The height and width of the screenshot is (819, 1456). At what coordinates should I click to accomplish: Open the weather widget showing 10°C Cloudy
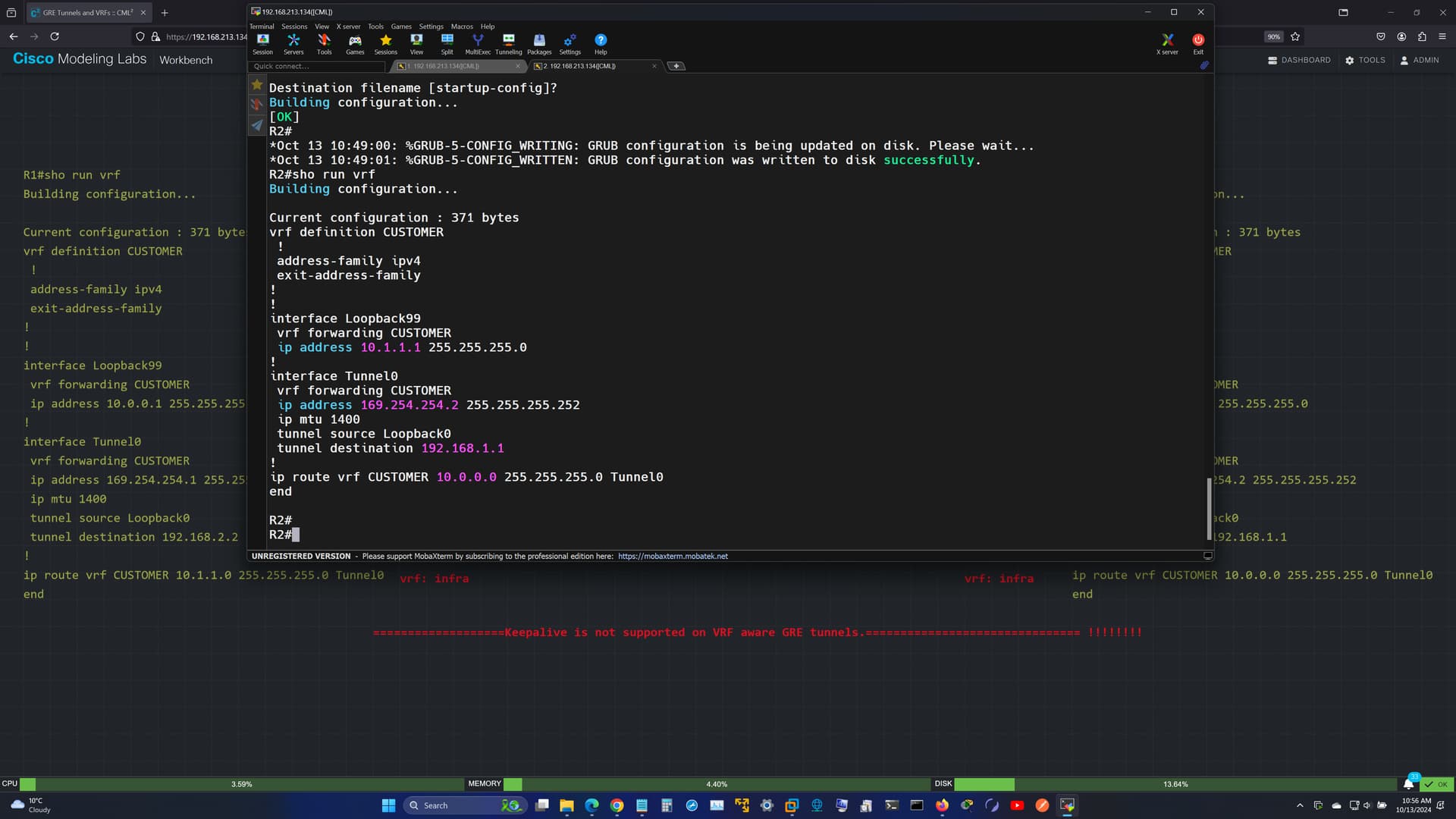[x=30, y=805]
